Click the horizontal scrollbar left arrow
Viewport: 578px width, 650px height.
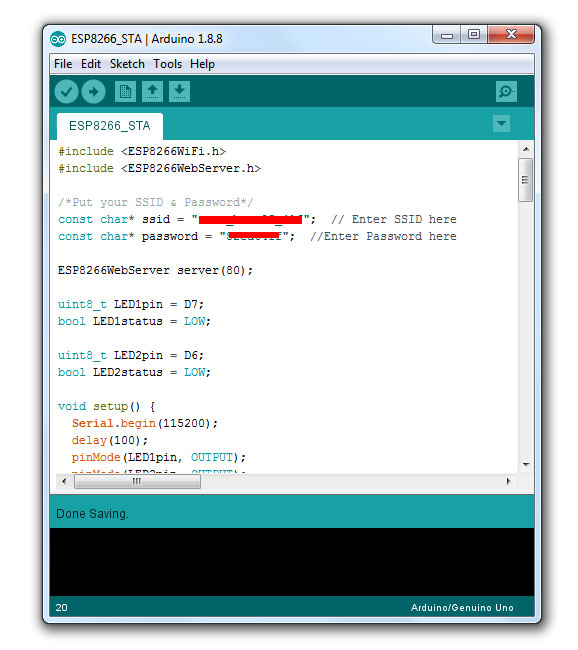(64, 482)
